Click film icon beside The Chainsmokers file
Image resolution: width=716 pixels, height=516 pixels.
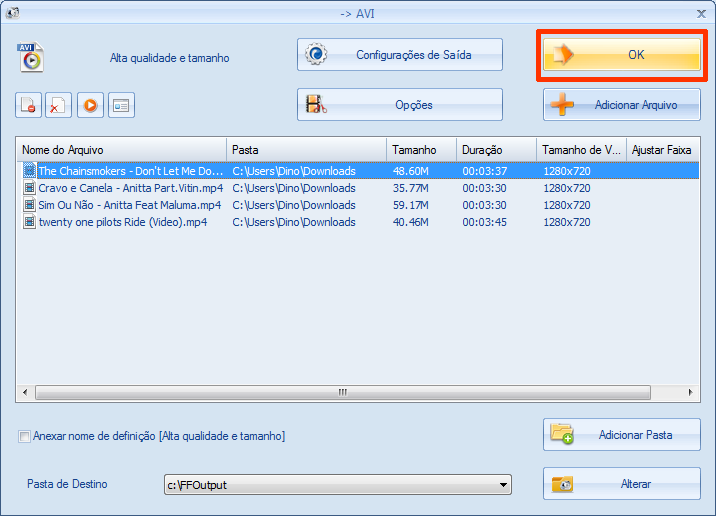[x=29, y=170]
